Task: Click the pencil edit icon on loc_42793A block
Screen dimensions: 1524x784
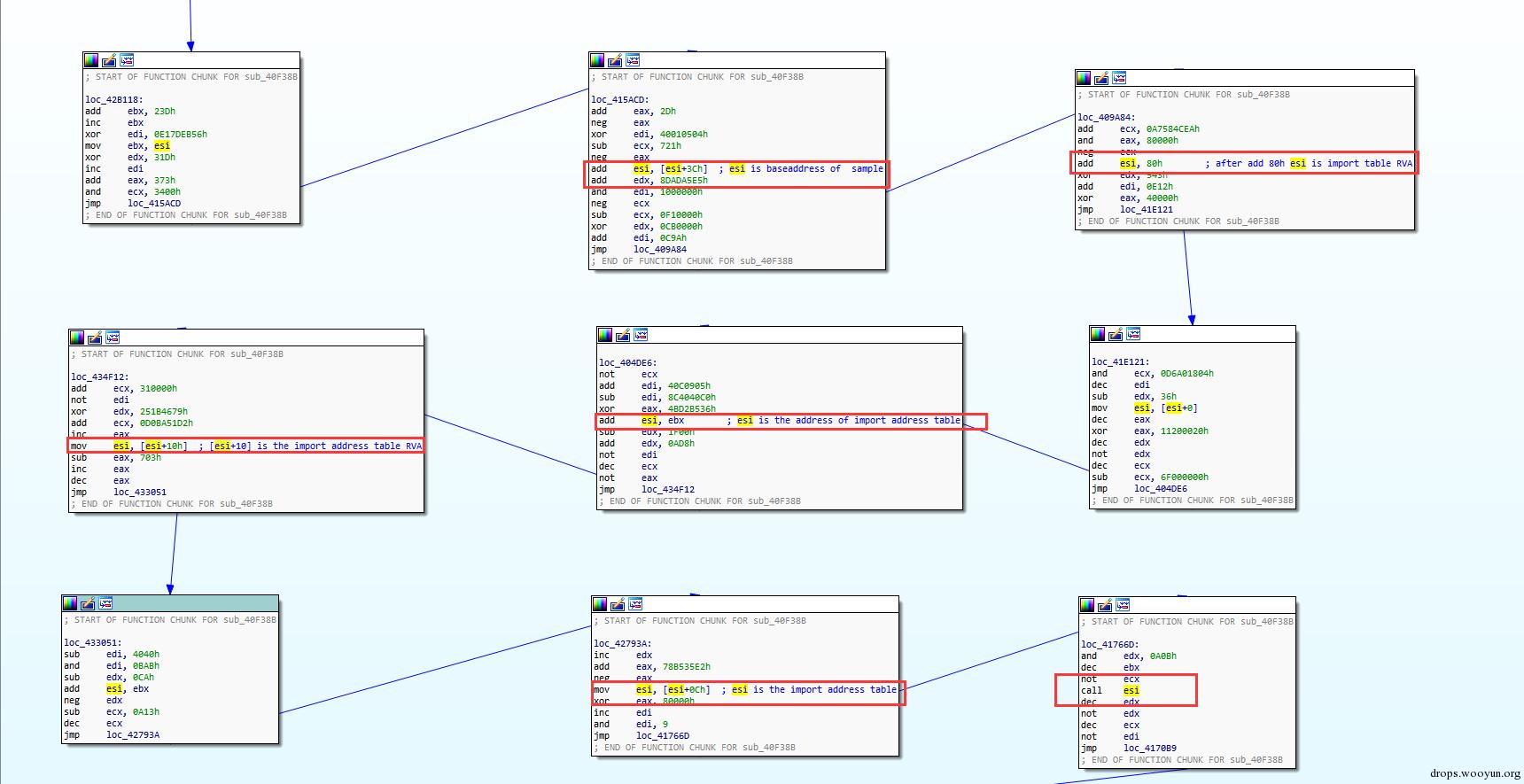Action: [618, 604]
